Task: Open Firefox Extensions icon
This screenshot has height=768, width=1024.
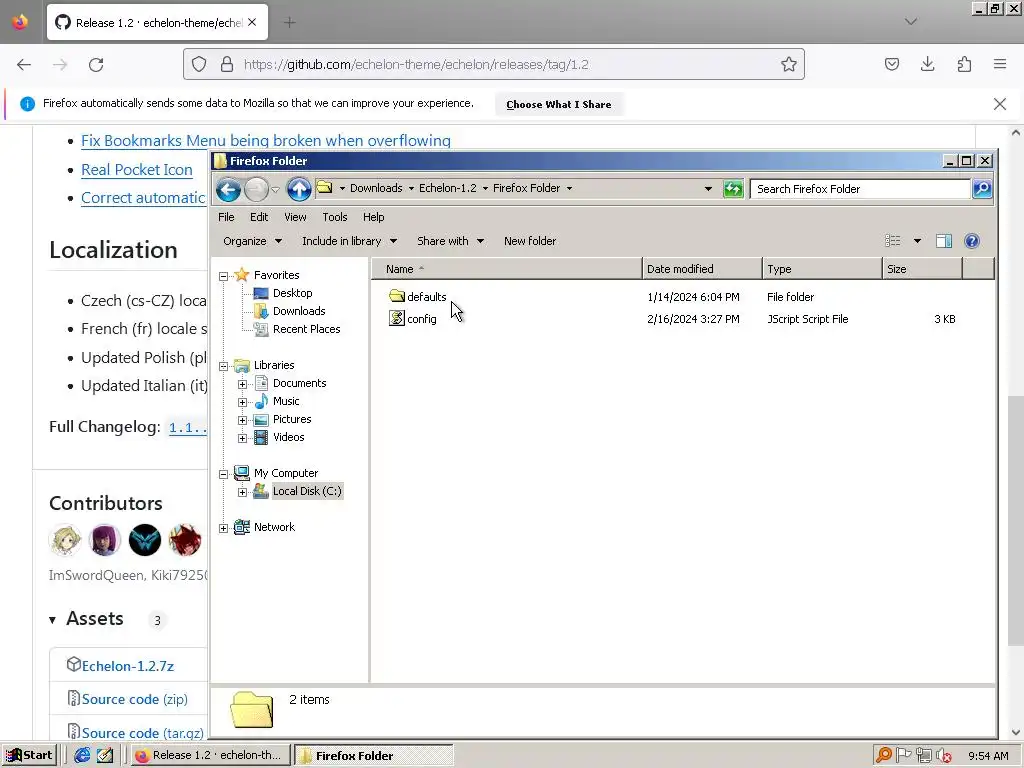Action: pos(964,64)
